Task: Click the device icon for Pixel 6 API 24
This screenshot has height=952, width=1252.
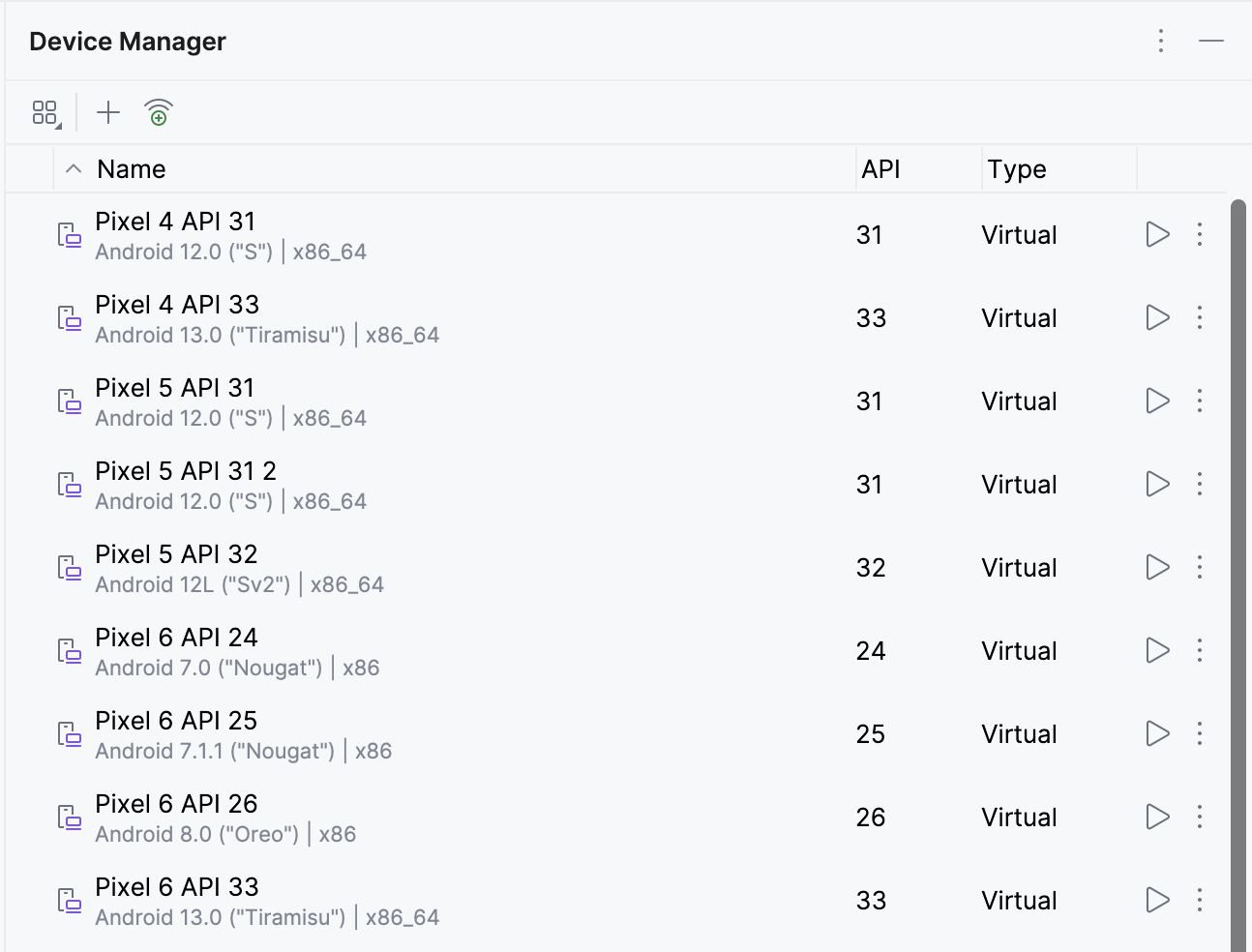Action: 69,651
